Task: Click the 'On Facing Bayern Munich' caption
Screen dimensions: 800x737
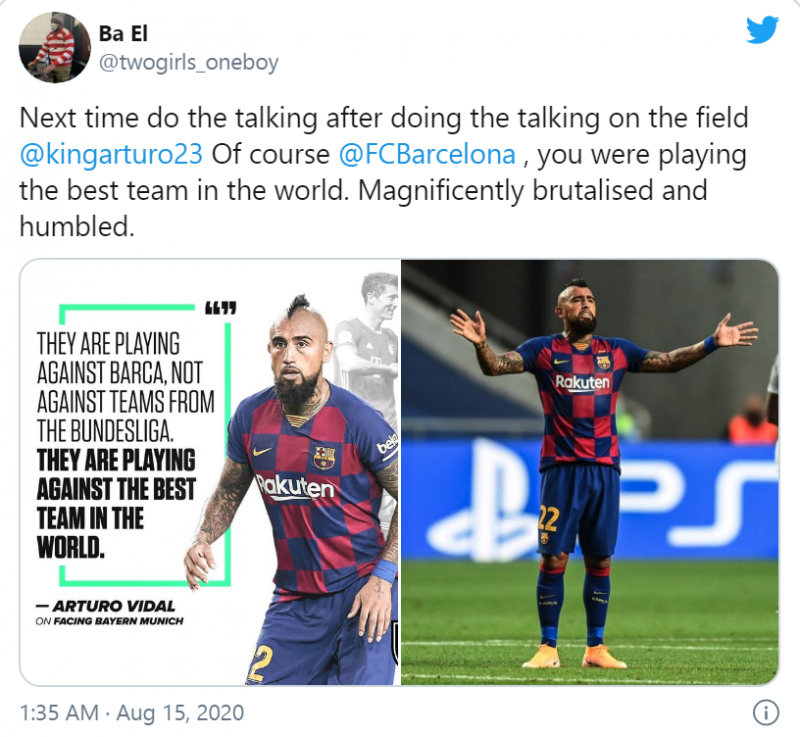Action: tap(109, 621)
